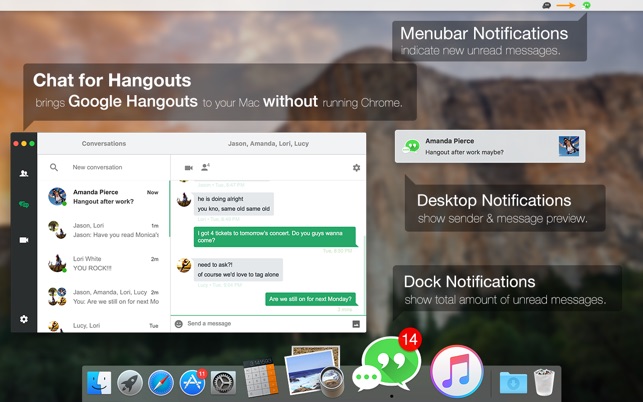
Task: Click the photo thumbnail in the notification
Action: tap(569, 146)
